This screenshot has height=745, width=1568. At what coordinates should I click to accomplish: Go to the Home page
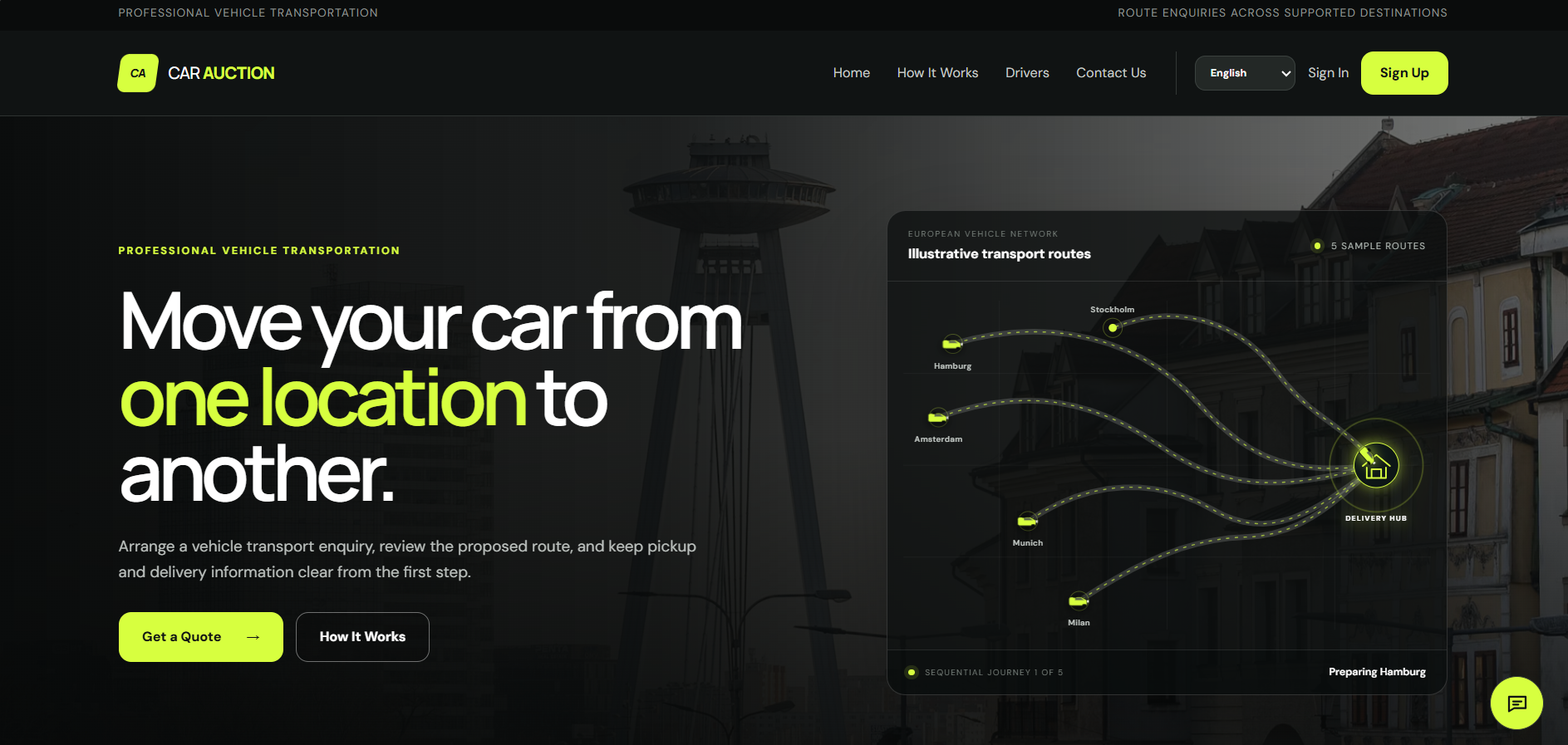[852, 73]
